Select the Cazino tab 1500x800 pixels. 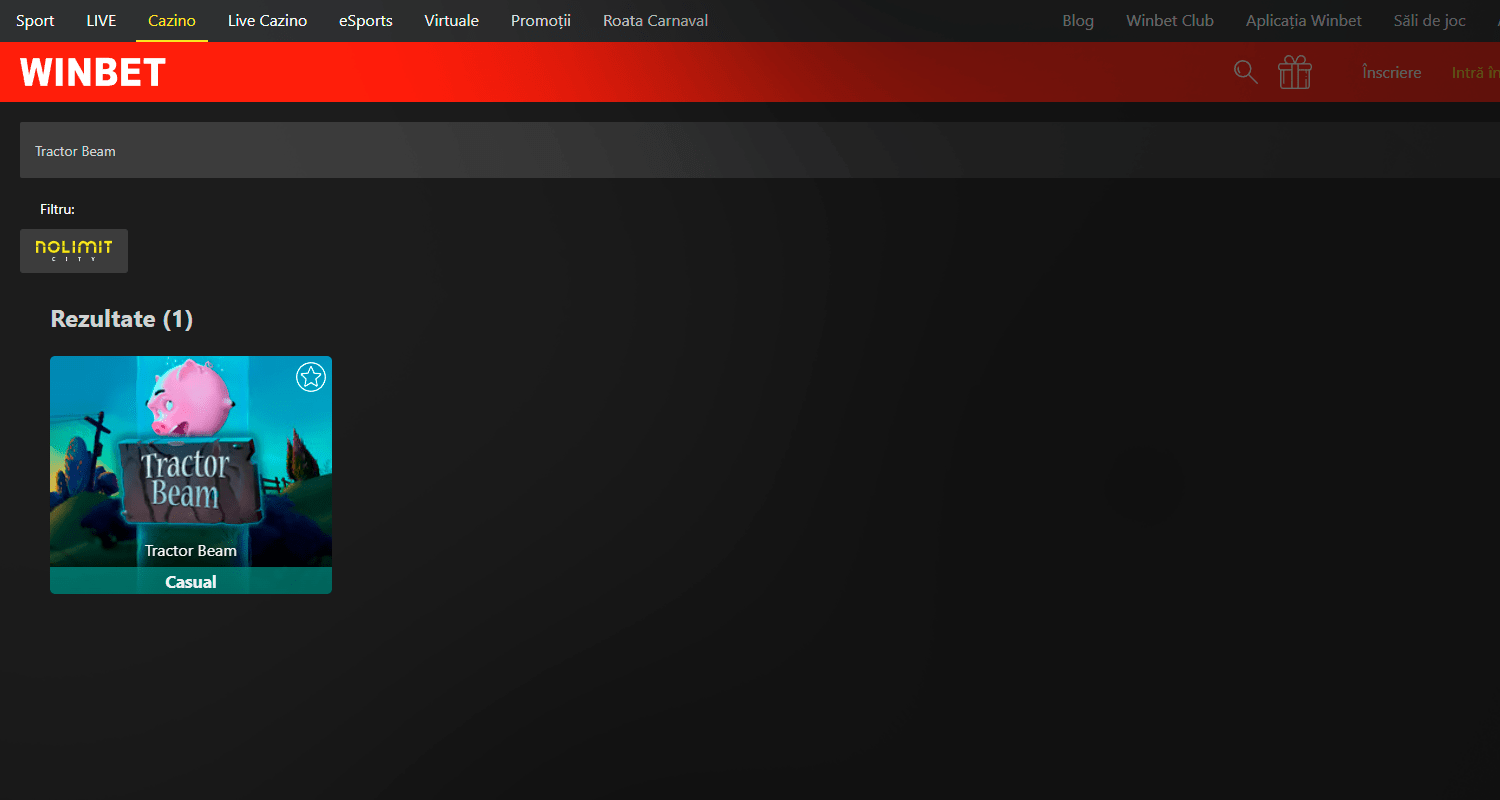(x=172, y=20)
